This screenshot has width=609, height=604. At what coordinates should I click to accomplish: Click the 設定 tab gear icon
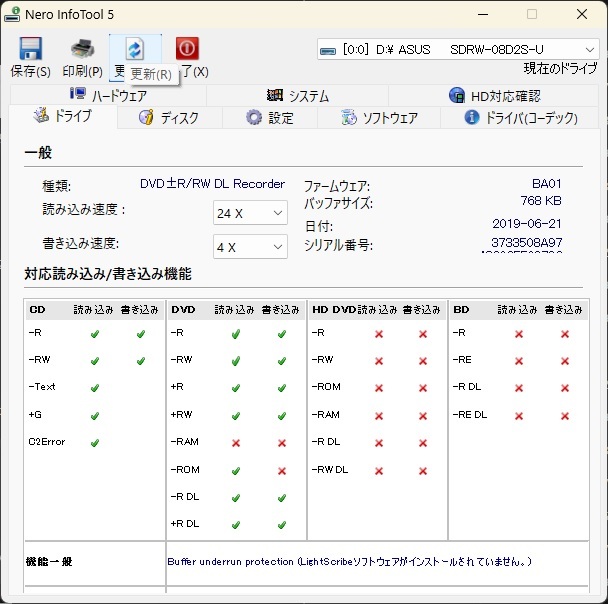254,117
